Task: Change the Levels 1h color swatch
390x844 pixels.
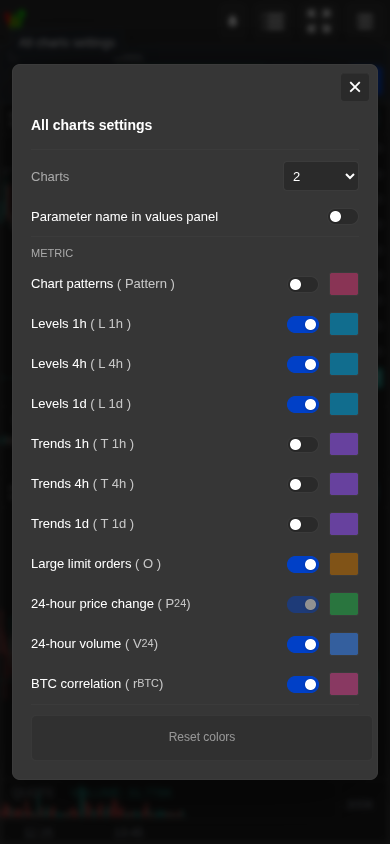Action: tap(344, 324)
